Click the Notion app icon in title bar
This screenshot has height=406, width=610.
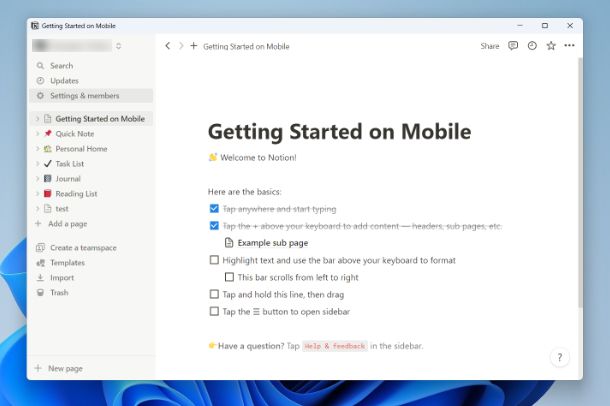pyautogui.click(x=35, y=26)
